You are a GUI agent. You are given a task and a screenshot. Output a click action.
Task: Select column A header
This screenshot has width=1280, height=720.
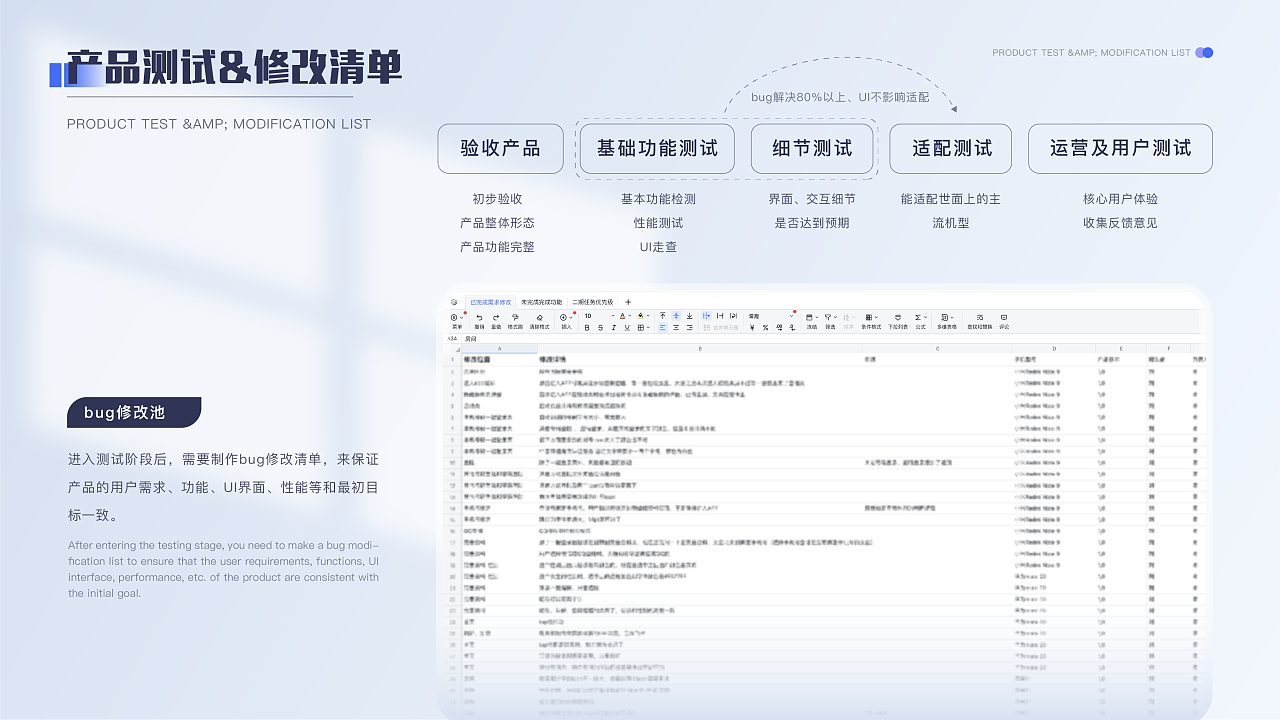[x=499, y=349]
